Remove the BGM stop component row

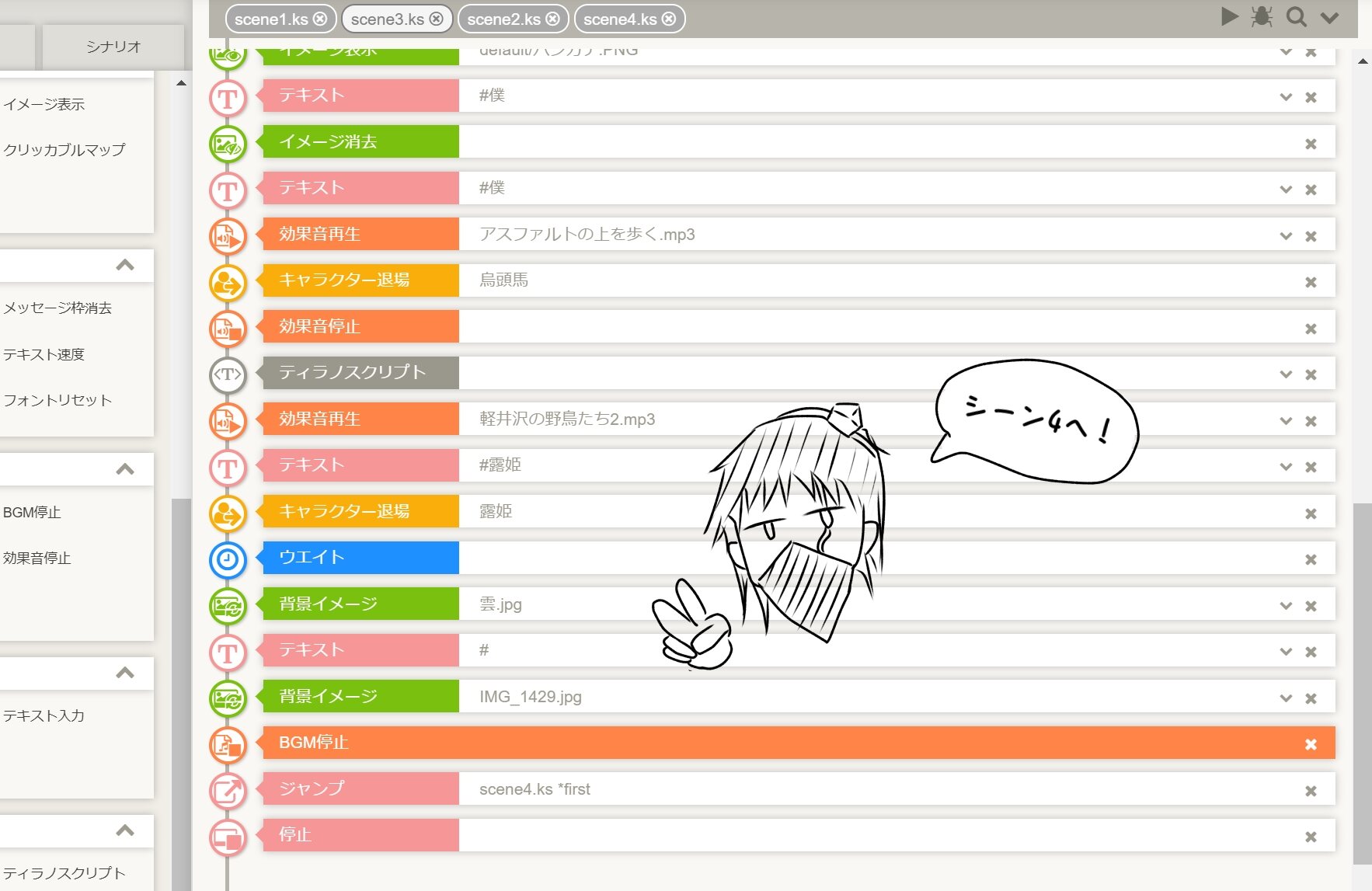[1311, 744]
